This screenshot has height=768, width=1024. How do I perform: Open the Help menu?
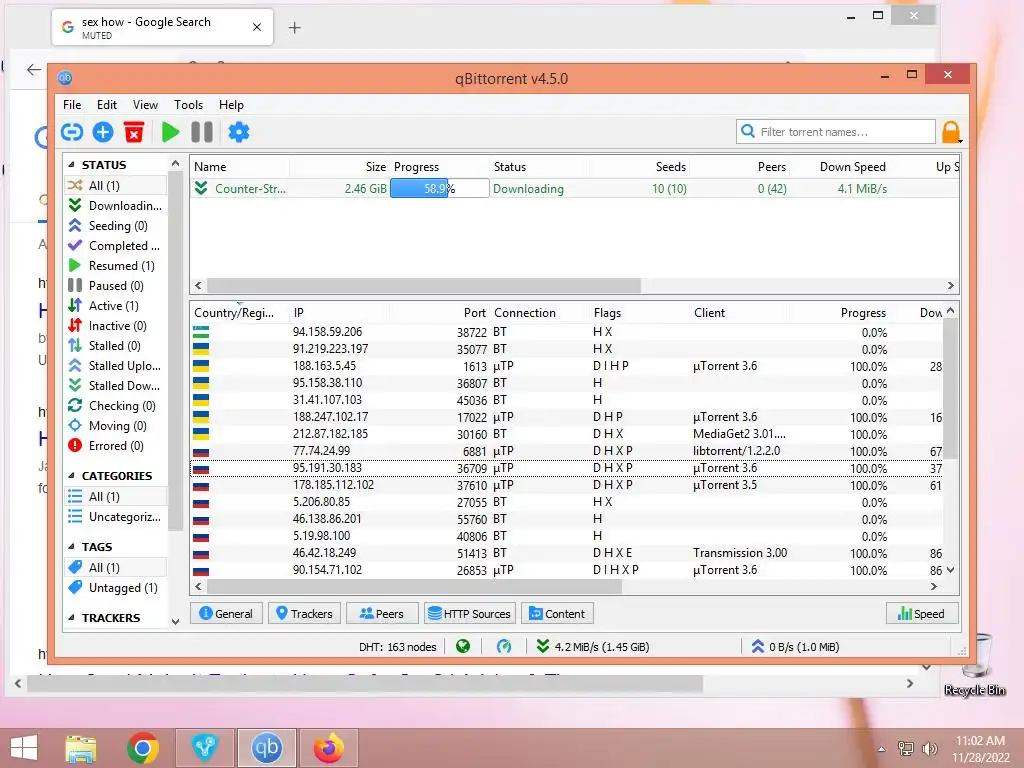point(231,104)
